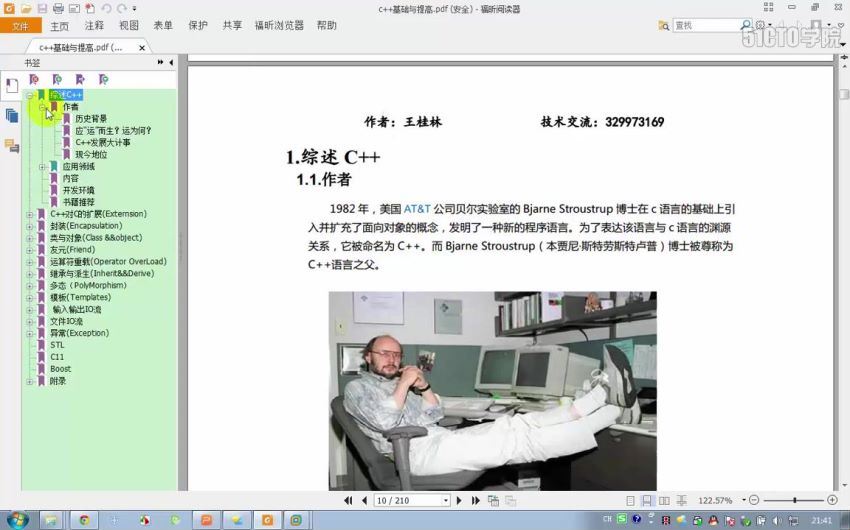Click the Undo arrow in quick access toolbar
The height and width of the screenshot is (530, 850).
click(x=106, y=8)
